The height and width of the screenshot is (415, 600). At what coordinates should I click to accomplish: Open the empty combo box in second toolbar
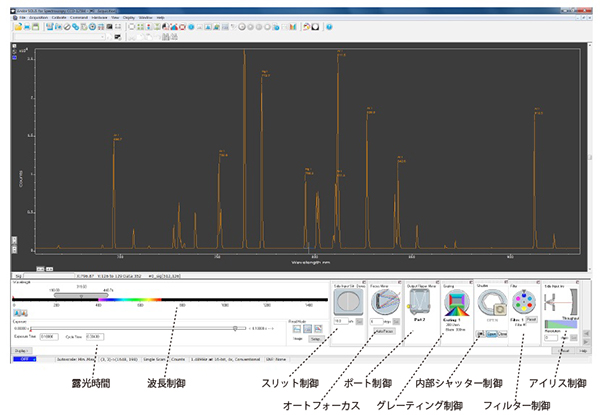[x=59, y=37]
